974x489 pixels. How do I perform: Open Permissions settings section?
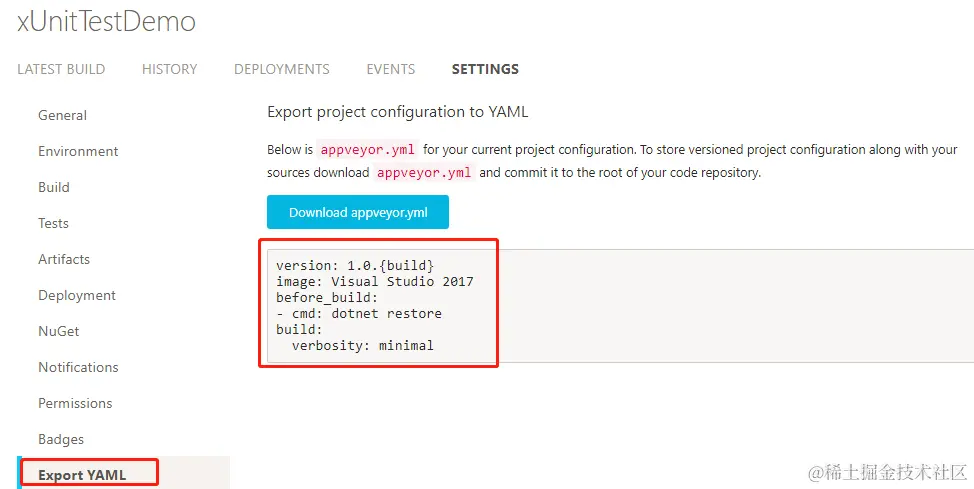point(75,403)
